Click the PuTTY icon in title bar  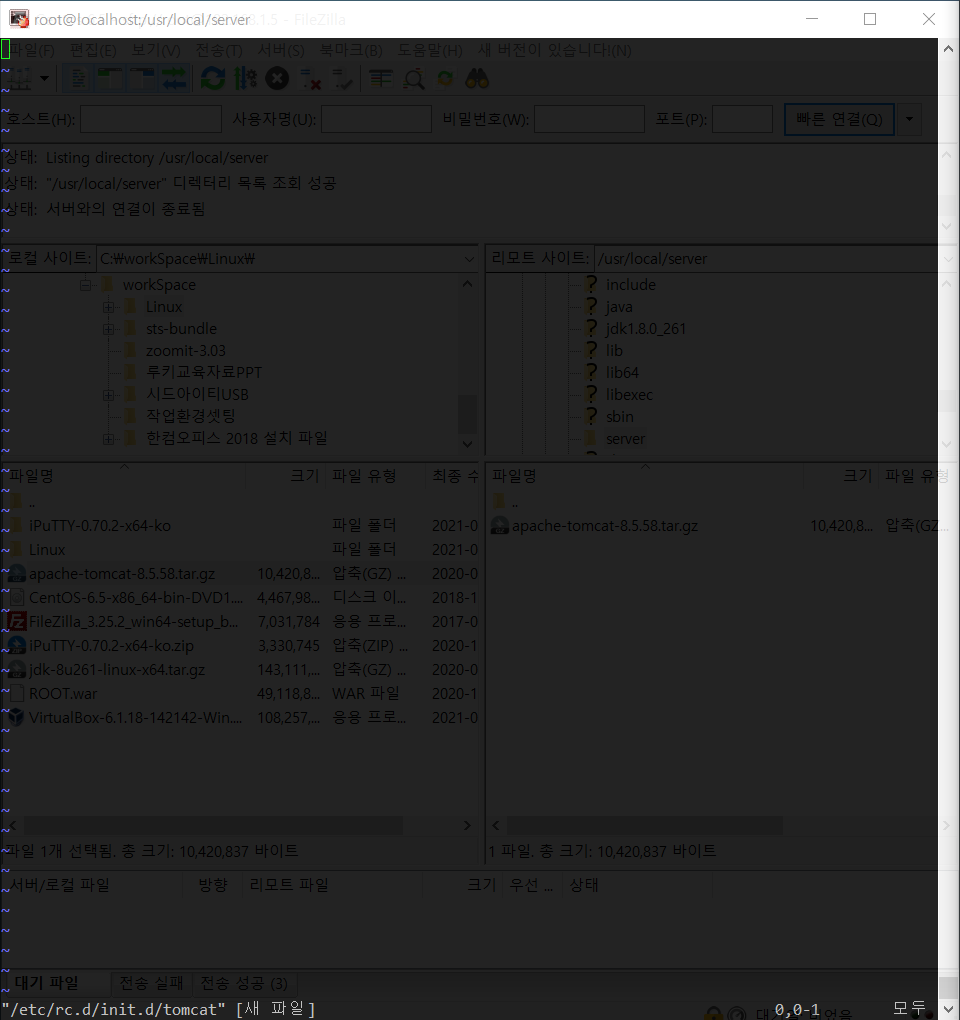coord(19,19)
